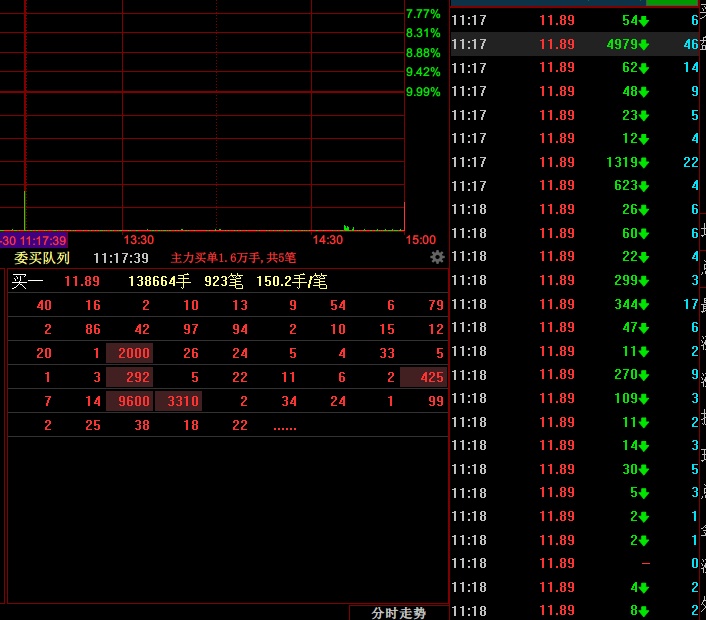The width and height of the screenshot is (706, 620).
Task: Click the 14:30 time axis marker
Action: click(x=328, y=240)
